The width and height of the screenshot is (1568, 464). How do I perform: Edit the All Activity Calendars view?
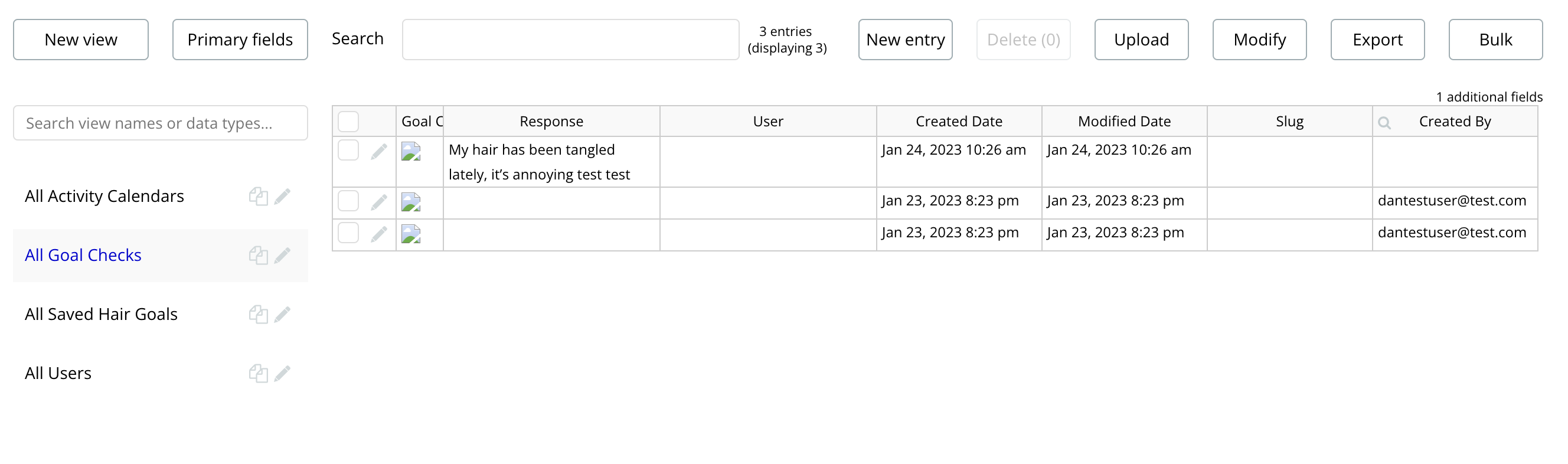(282, 197)
